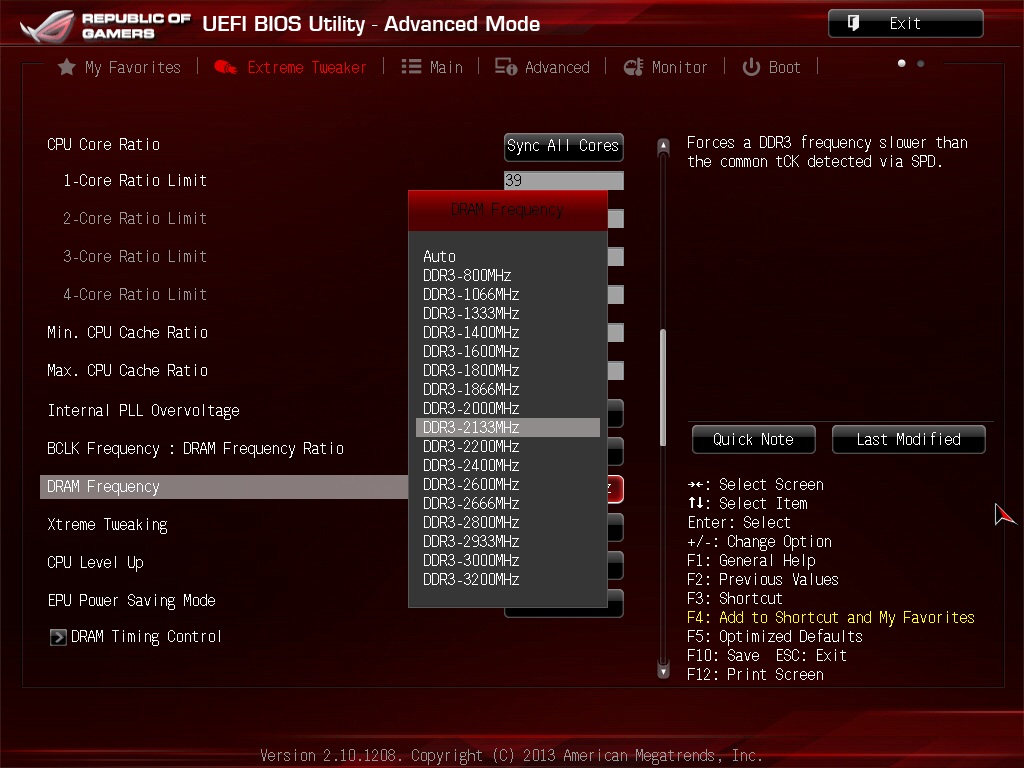Pick the DDR3-2400MHz option
1024x768 pixels.
pos(471,466)
